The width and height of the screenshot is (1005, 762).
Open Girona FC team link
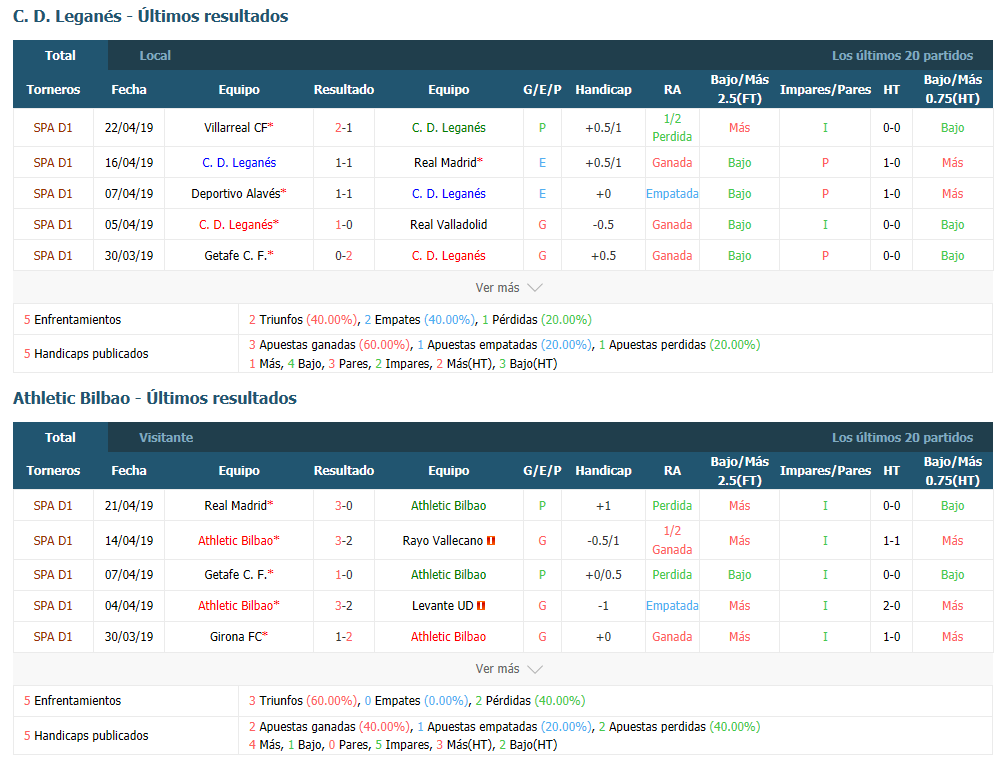click(236, 637)
